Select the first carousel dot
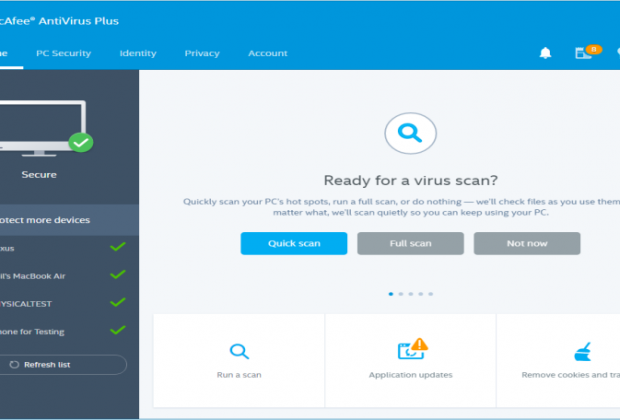The height and width of the screenshot is (420, 620). 391,294
